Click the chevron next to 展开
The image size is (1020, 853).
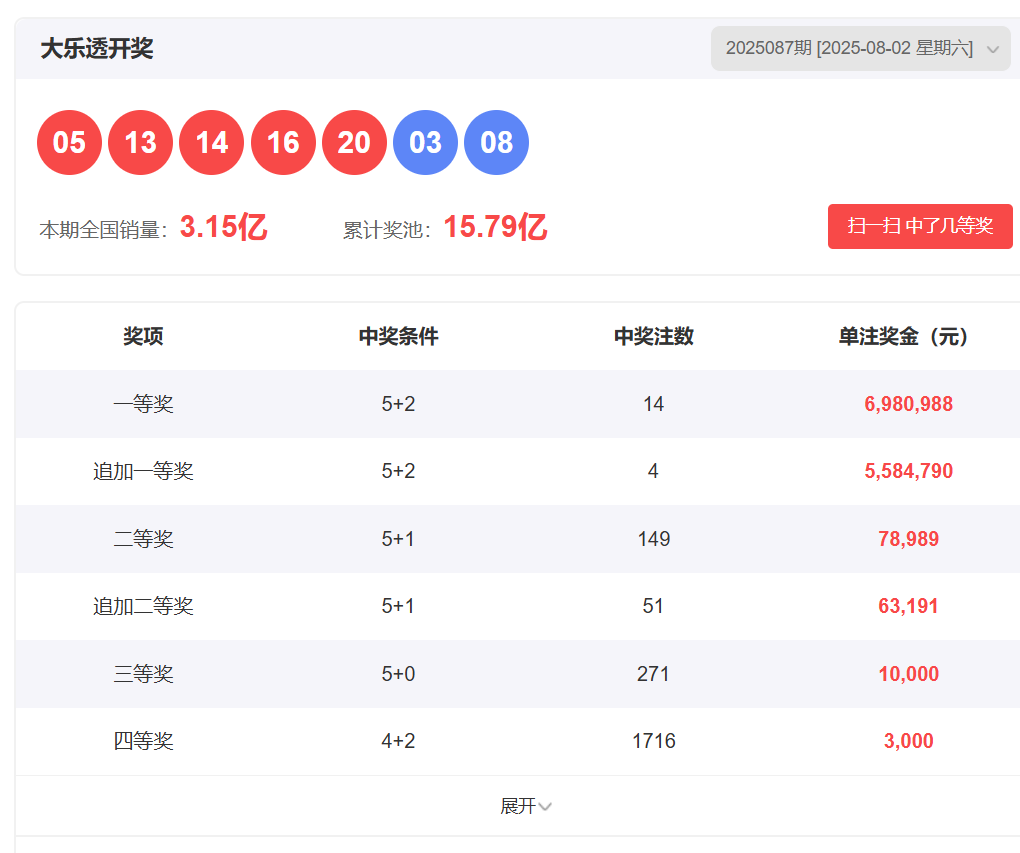click(545, 807)
